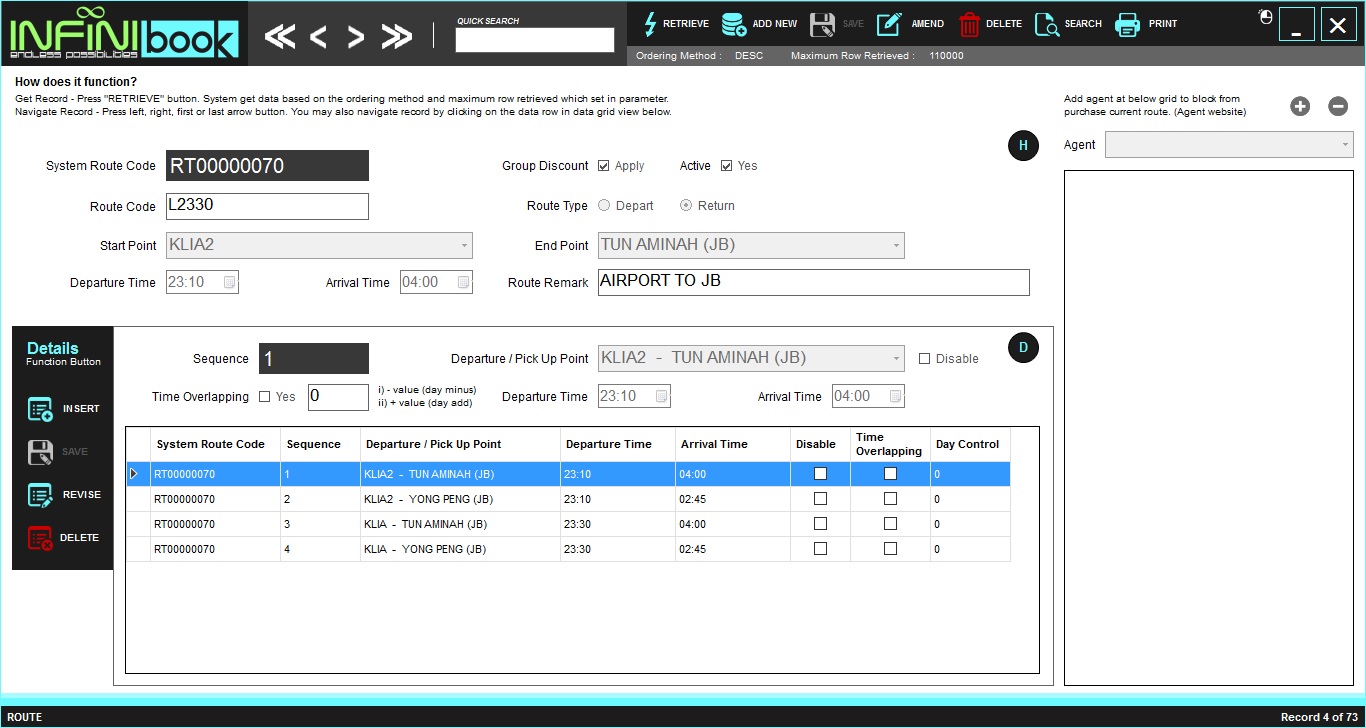Toggle the Active Yes checkbox
1366x728 pixels.
coord(726,166)
